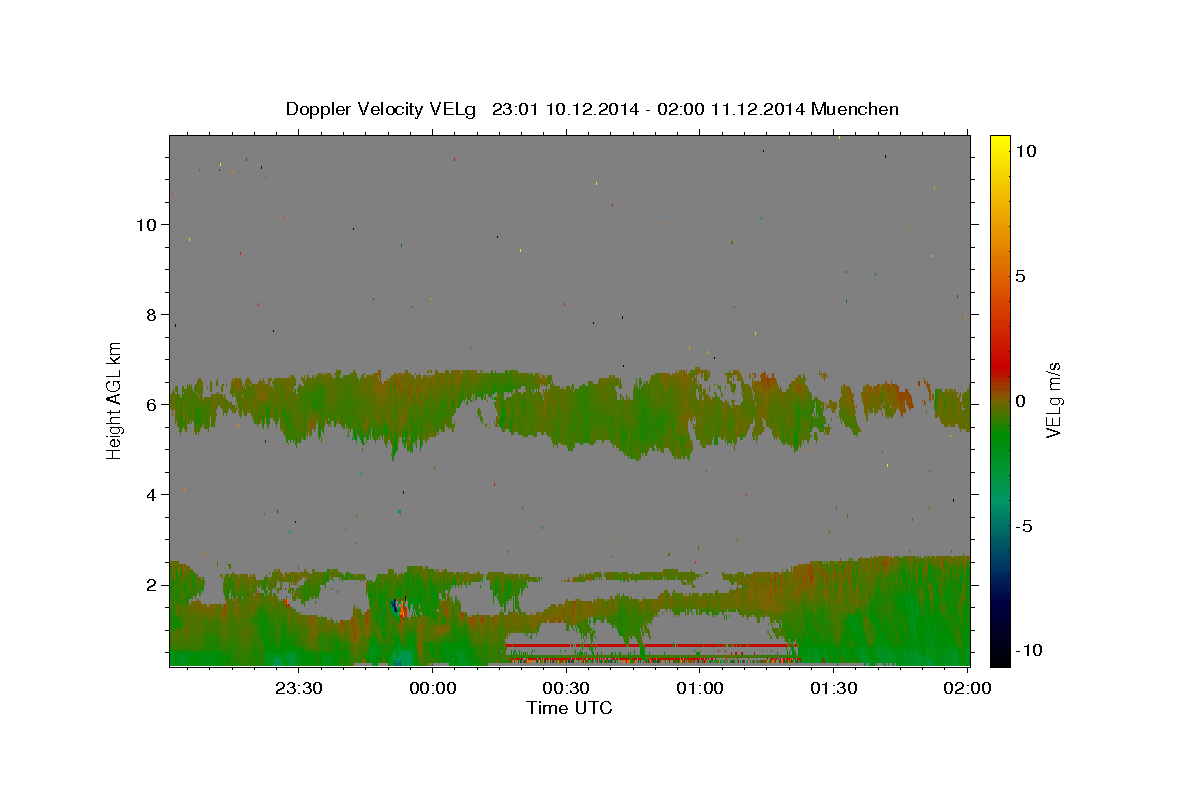This screenshot has width=1200, height=800.
Task: Click the 00:30 time tick label
Action: [x=566, y=688]
